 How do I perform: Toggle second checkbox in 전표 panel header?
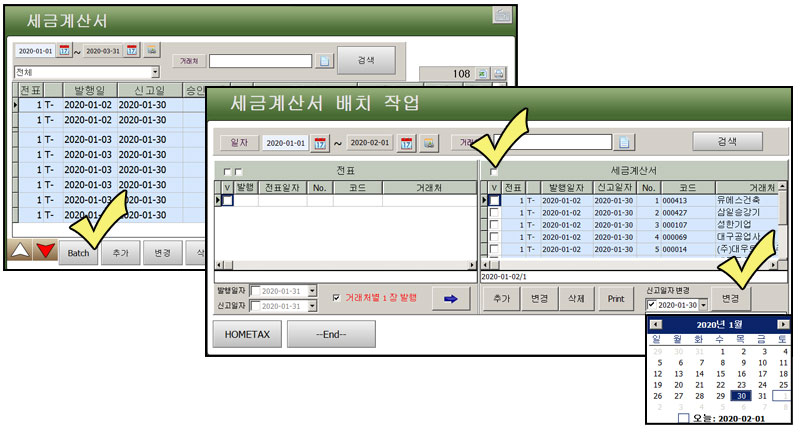coord(238,172)
